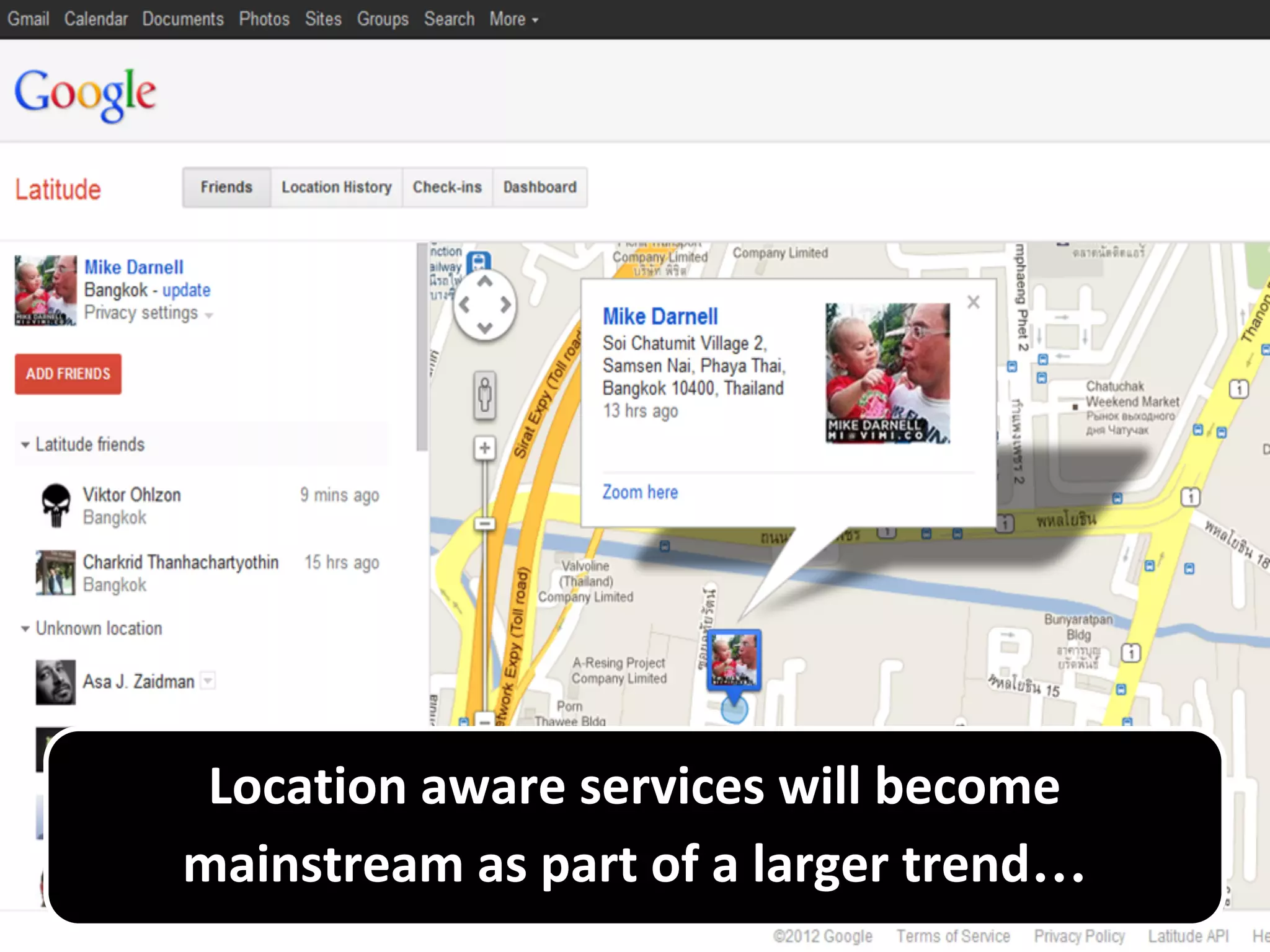The image size is (1270, 952).
Task: Pan the map right with the arrow
Action: point(506,304)
